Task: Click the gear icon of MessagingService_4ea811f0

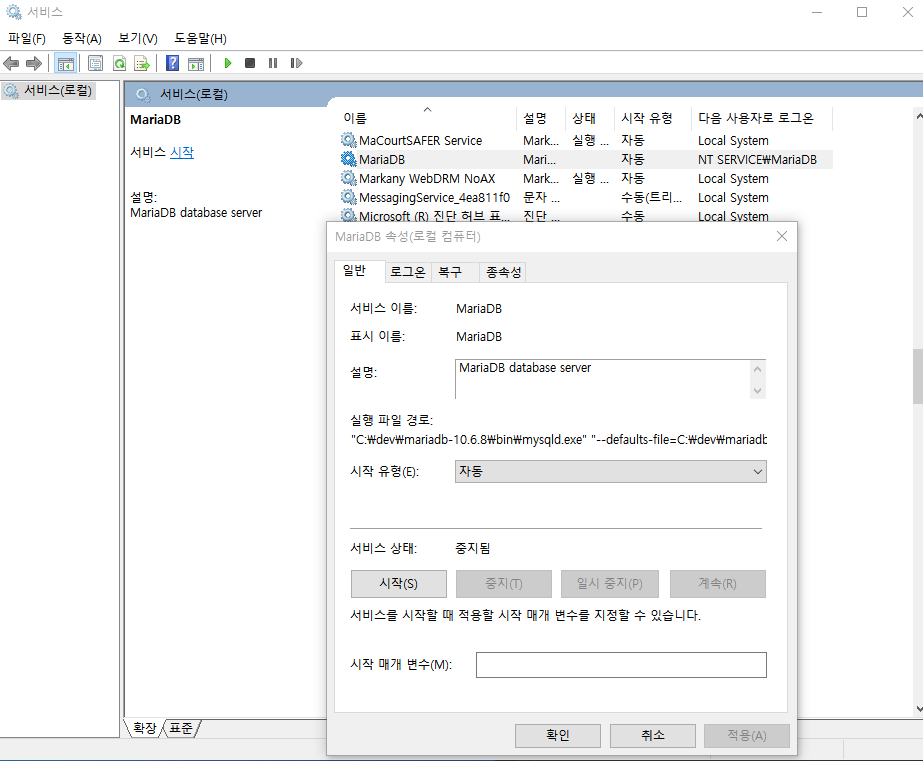Action: click(x=348, y=197)
